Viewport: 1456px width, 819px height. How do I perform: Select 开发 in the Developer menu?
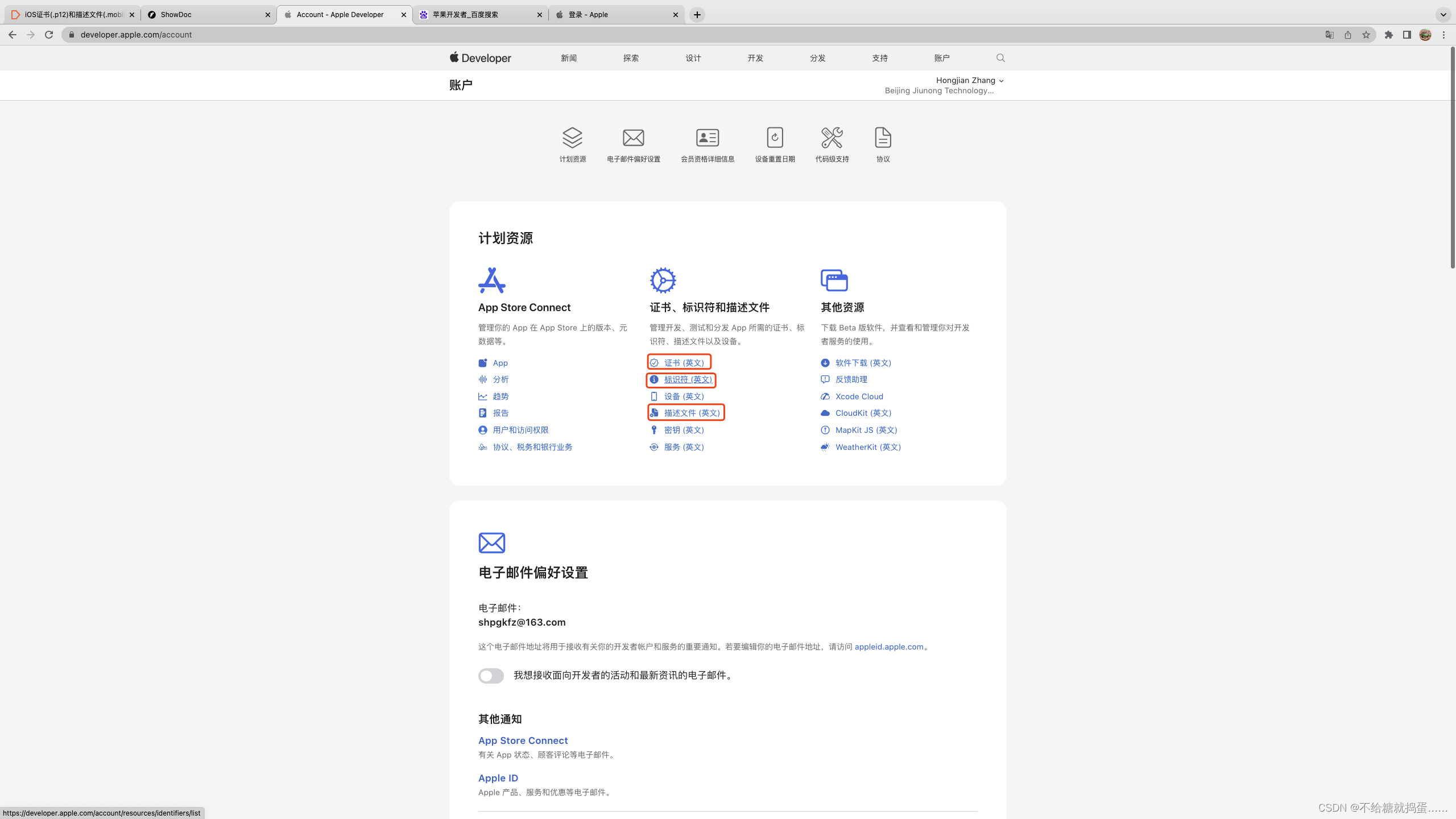coord(755,58)
